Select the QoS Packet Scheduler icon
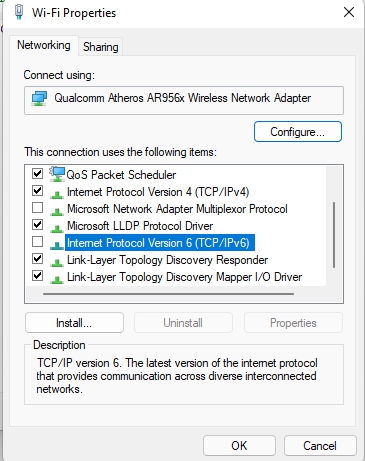 point(57,174)
